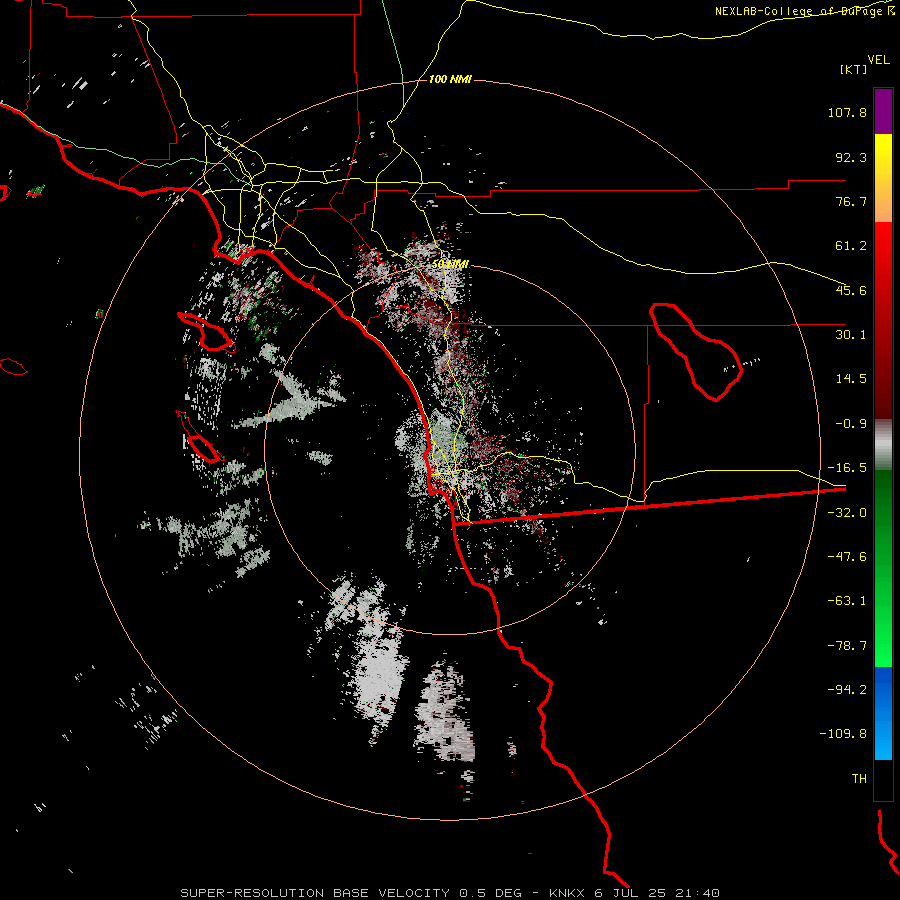Click the TH legend label
The width and height of the screenshot is (900, 900).
[859, 779]
